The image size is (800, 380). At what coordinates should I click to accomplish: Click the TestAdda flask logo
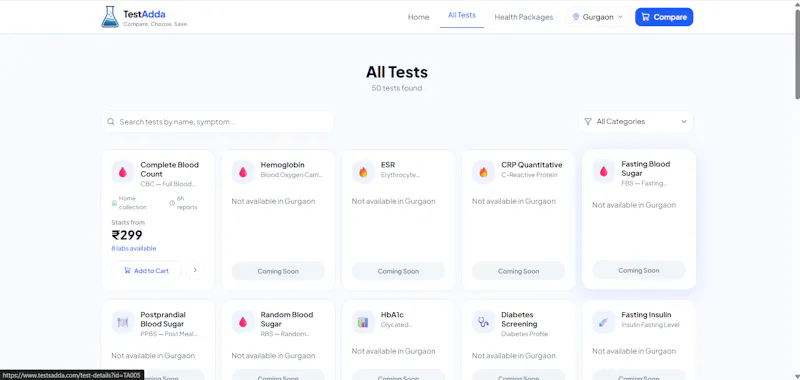pos(110,17)
